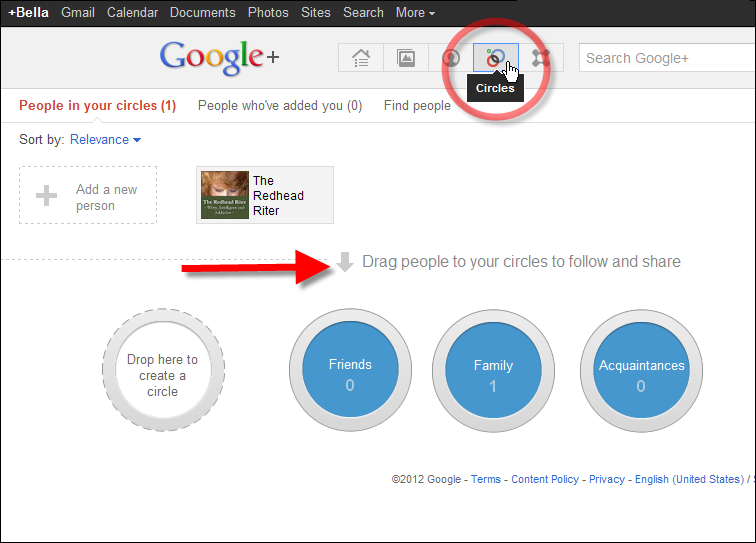Screen dimensions: 756x543
Task: Open the Content Policy link
Action: pos(545,479)
